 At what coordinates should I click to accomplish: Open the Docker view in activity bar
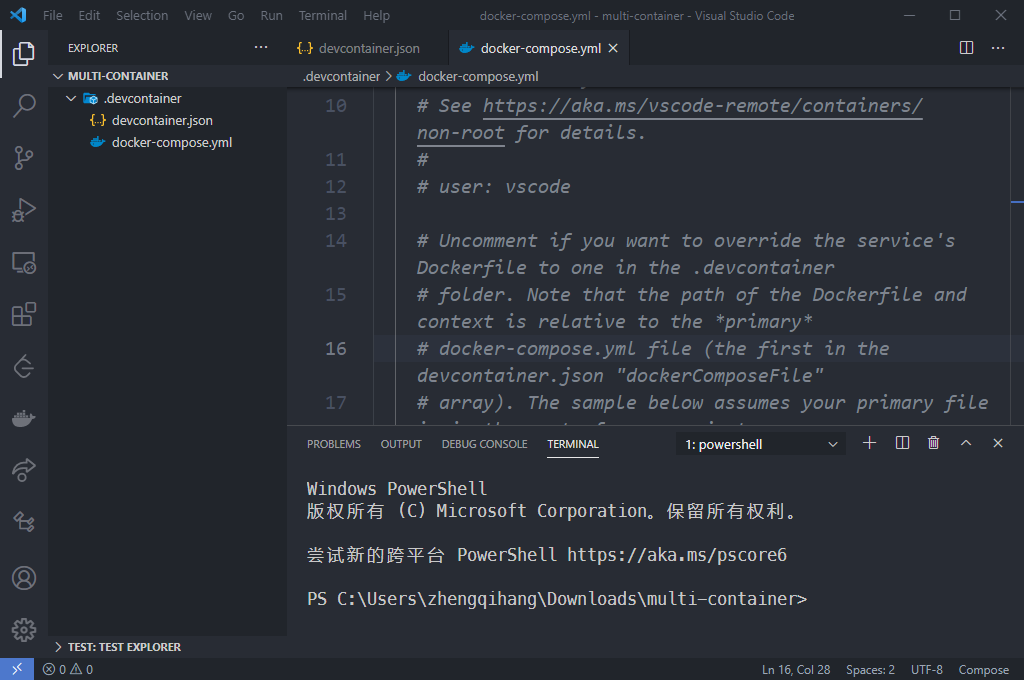coord(24,419)
